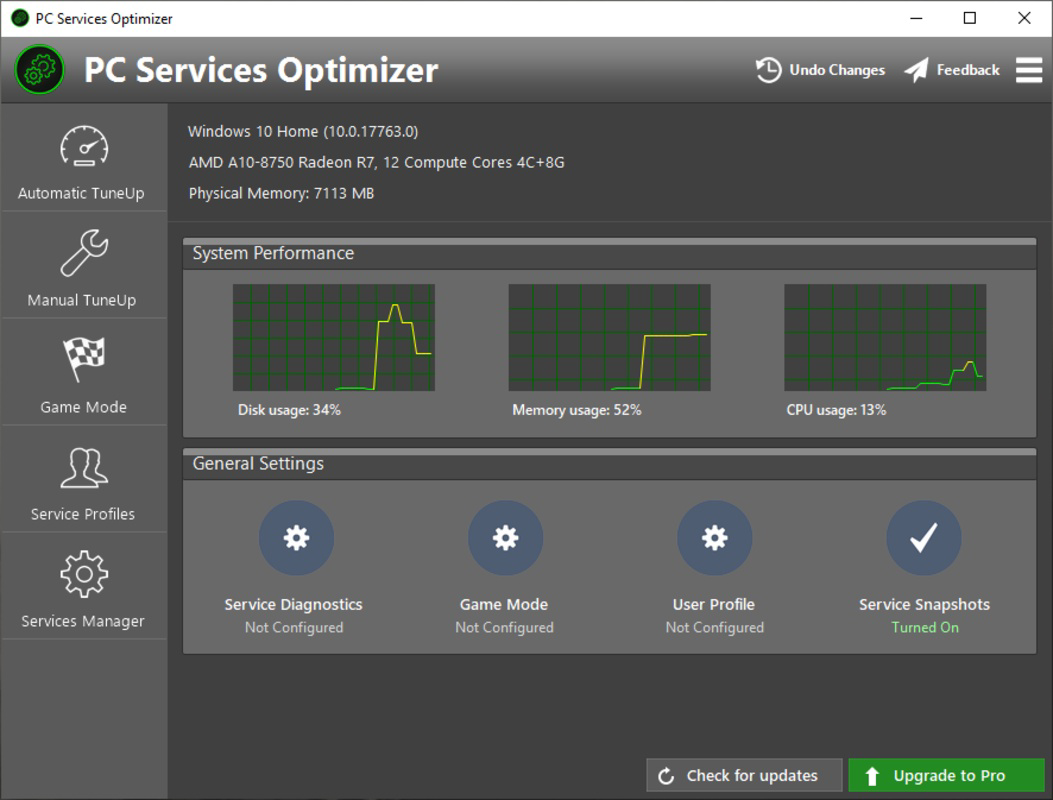The height and width of the screenshot is (800, 1053).
Task: Click the PC Services Optimizer logo
Action: tap(40, 70)
